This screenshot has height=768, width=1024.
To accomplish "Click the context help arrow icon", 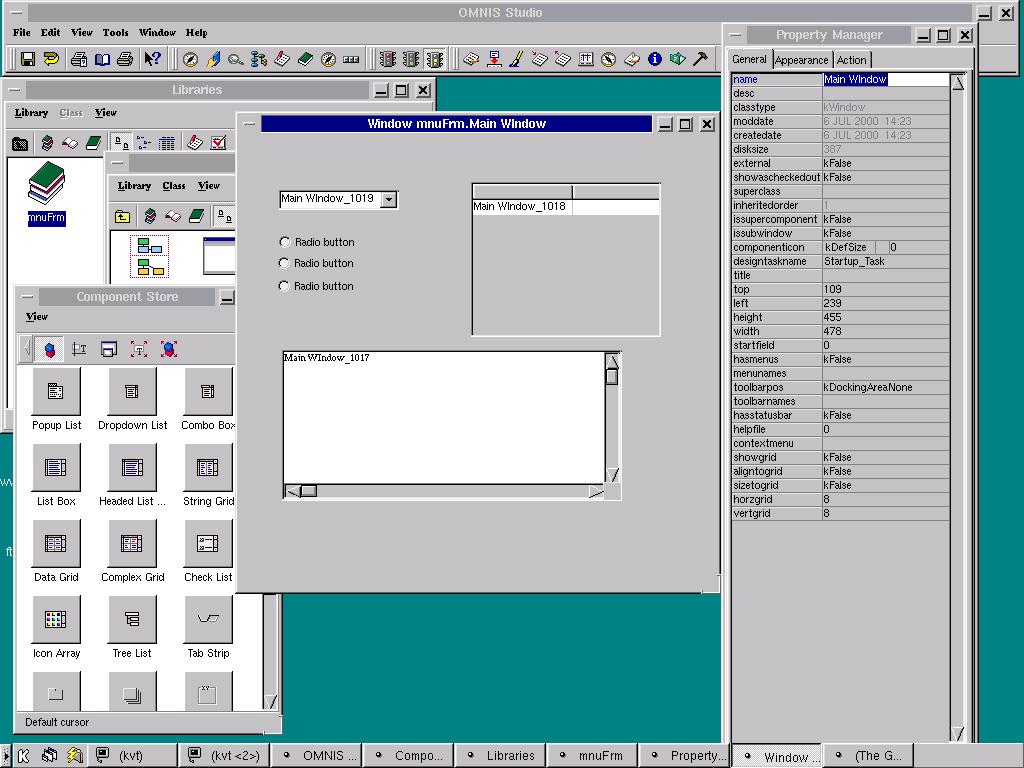I will [x=152, y=60].
